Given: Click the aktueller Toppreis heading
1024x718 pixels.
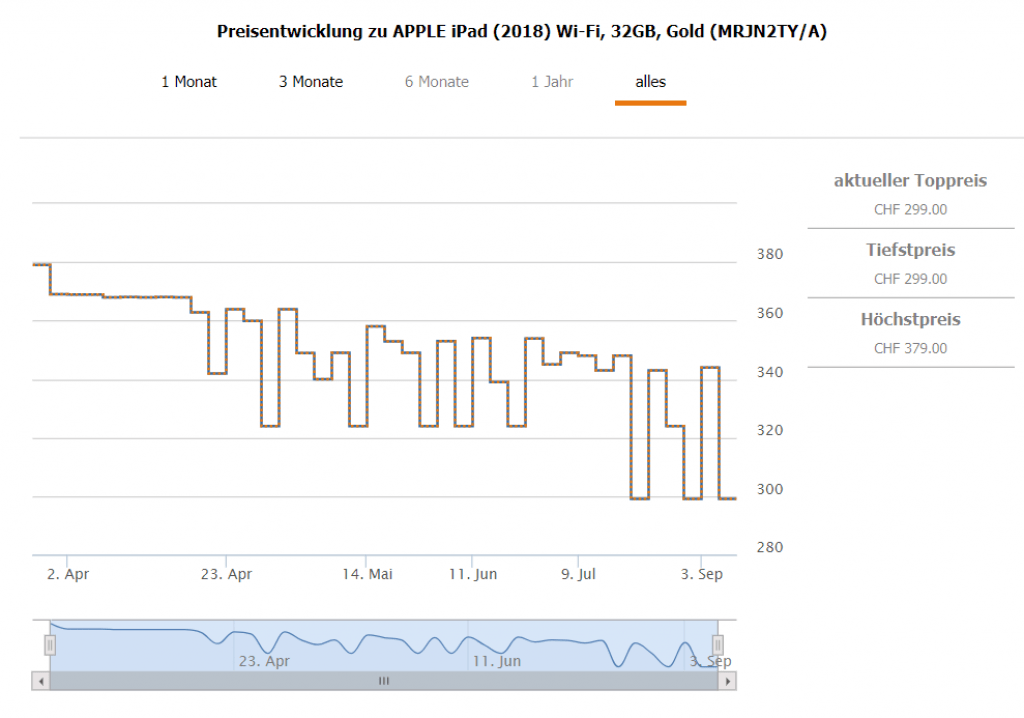Looking at the screenshot, I should pos(910,181).
